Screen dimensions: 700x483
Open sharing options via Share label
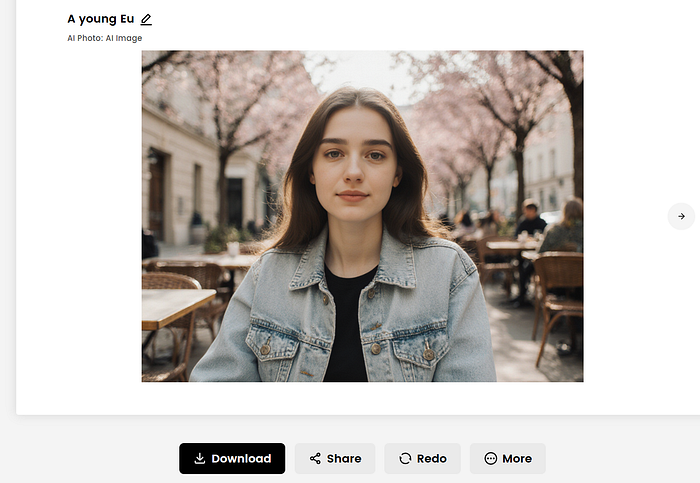pos(343,458)
